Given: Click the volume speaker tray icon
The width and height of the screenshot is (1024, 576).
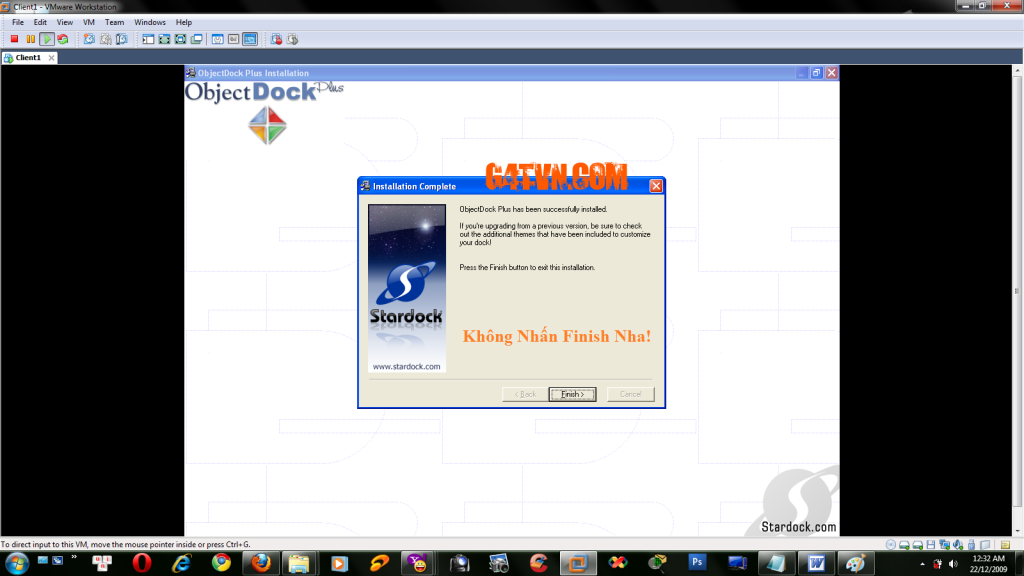Looking at the screenshot, I should coord(953,564).
